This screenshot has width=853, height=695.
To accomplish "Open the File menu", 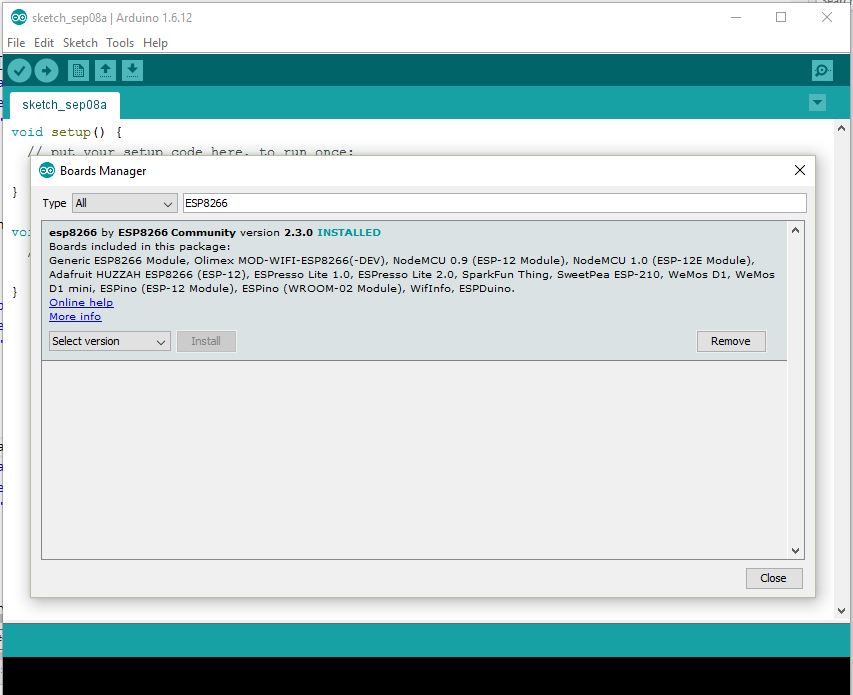I will (16, 43).
